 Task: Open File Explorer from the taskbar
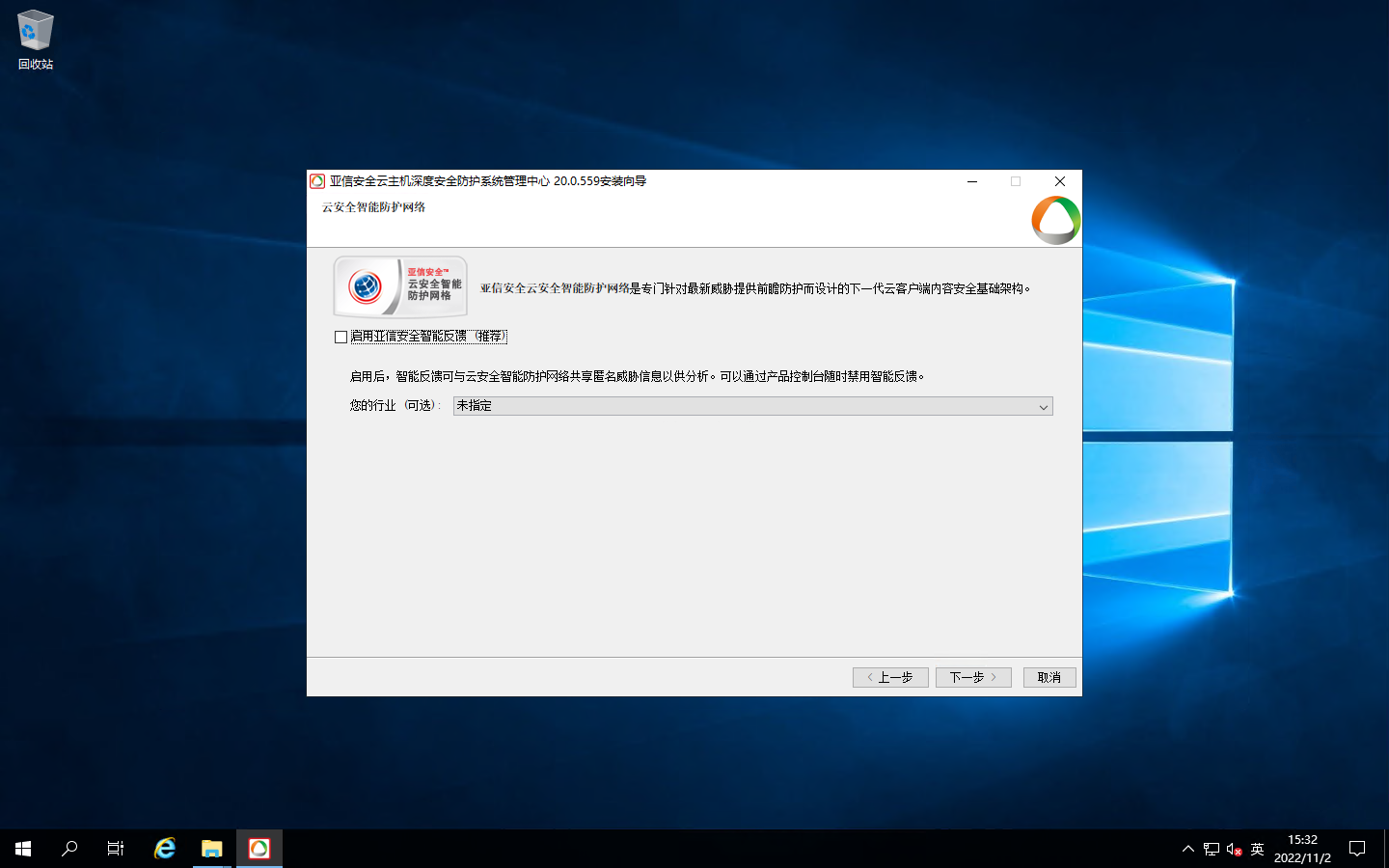(x=212, y=849)
